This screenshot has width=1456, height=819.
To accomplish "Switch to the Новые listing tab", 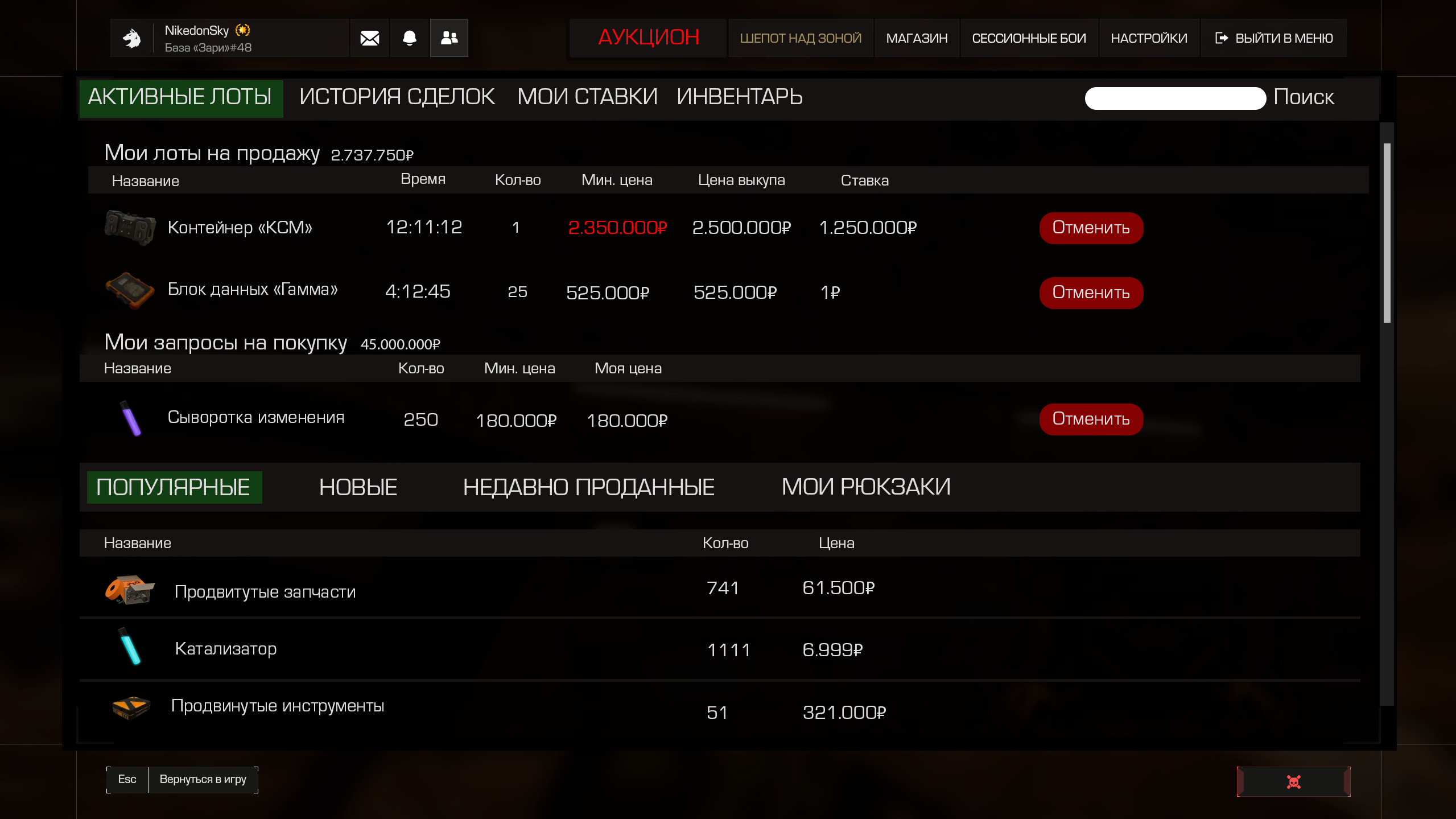I will 358,487.
